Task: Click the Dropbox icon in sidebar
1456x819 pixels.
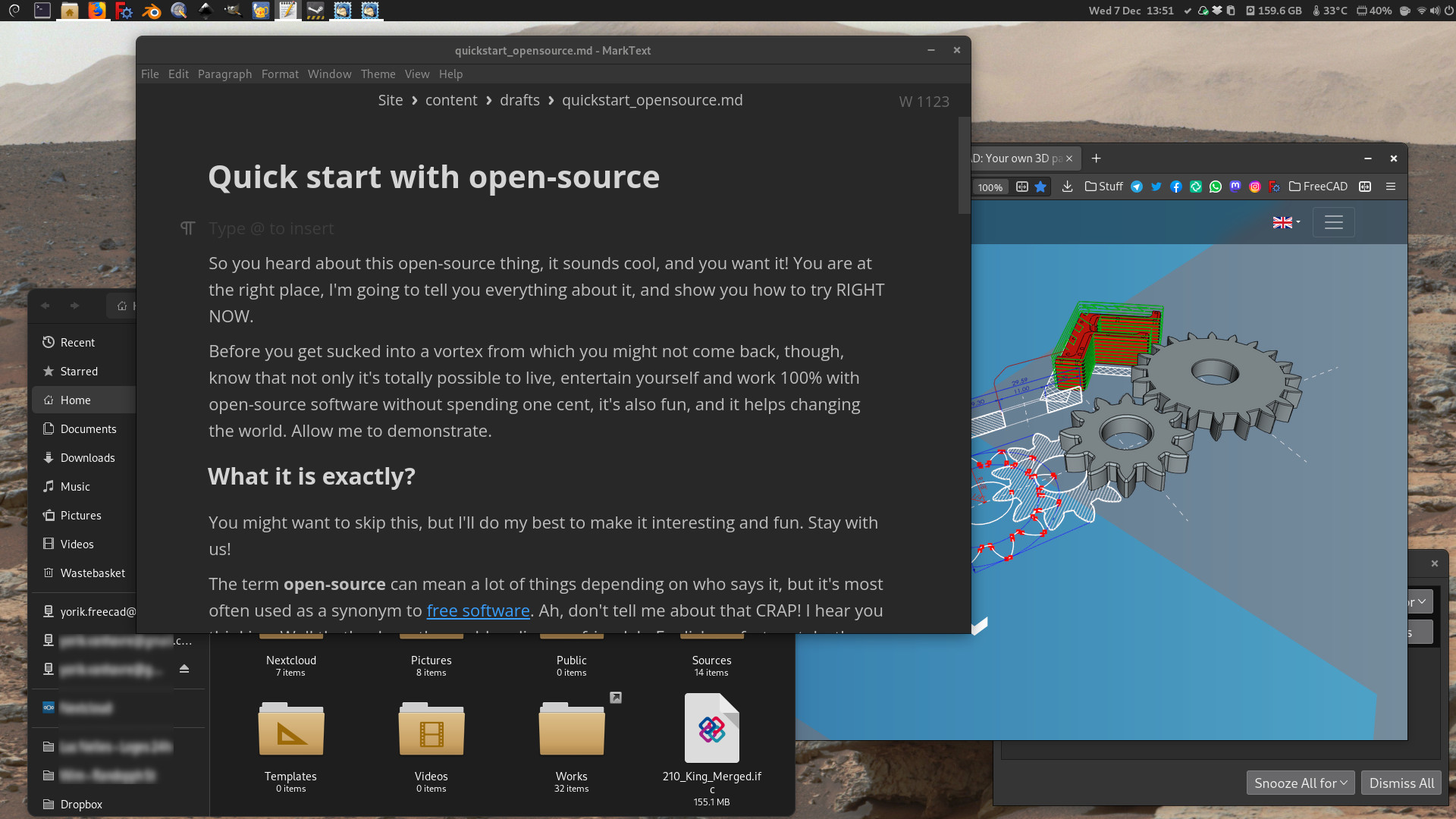Action: [50, 804]
